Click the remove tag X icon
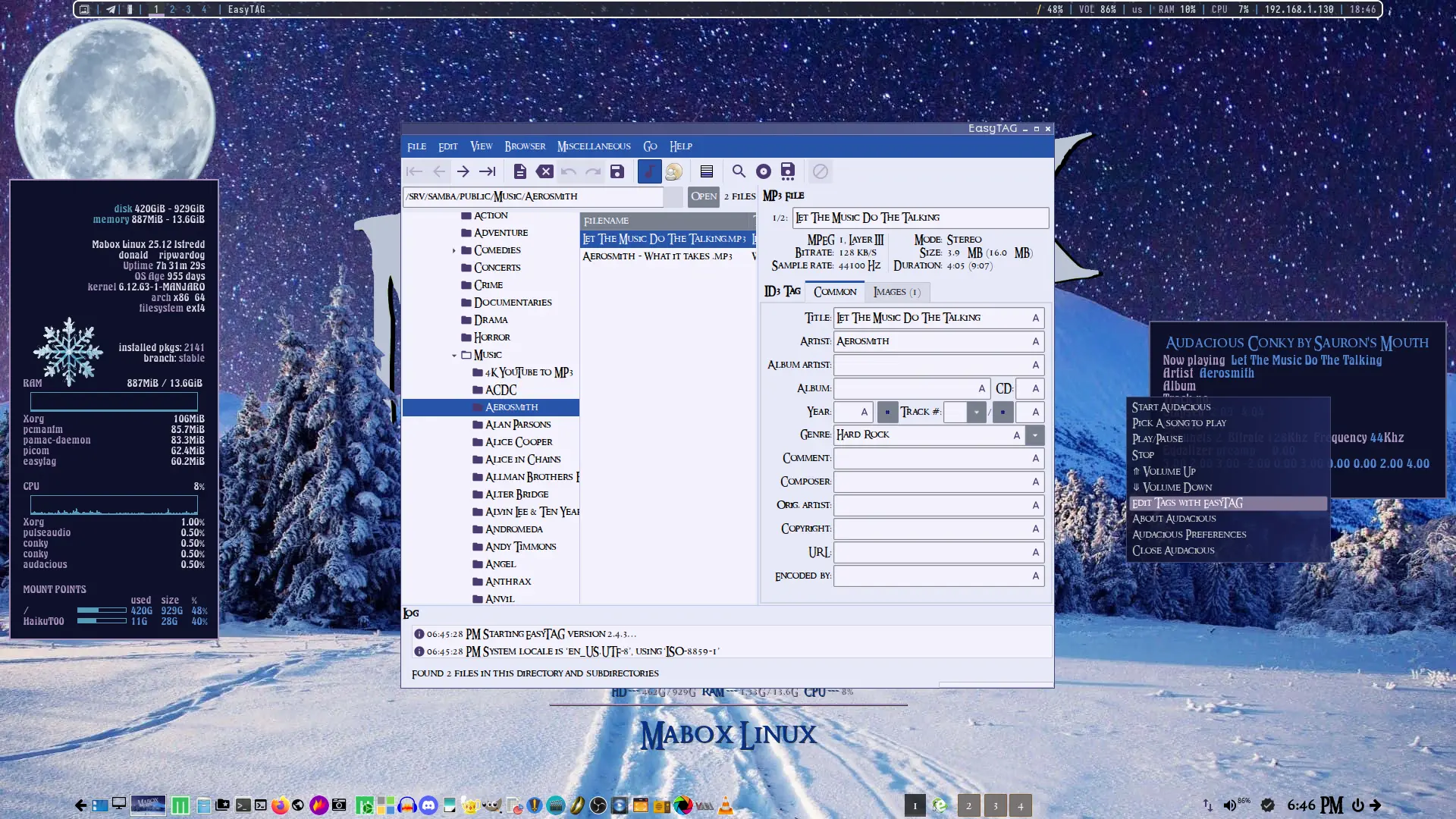Screen dimensions: 1456x819 coord(544,171)
